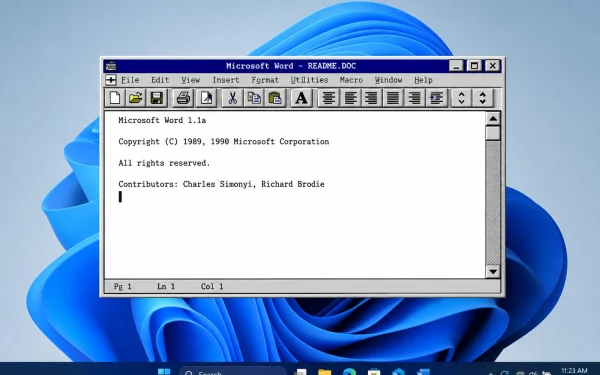This screenshot has width=600, height=375.
Task: Click the "All rights reserved." line
Action: (164, 163)
